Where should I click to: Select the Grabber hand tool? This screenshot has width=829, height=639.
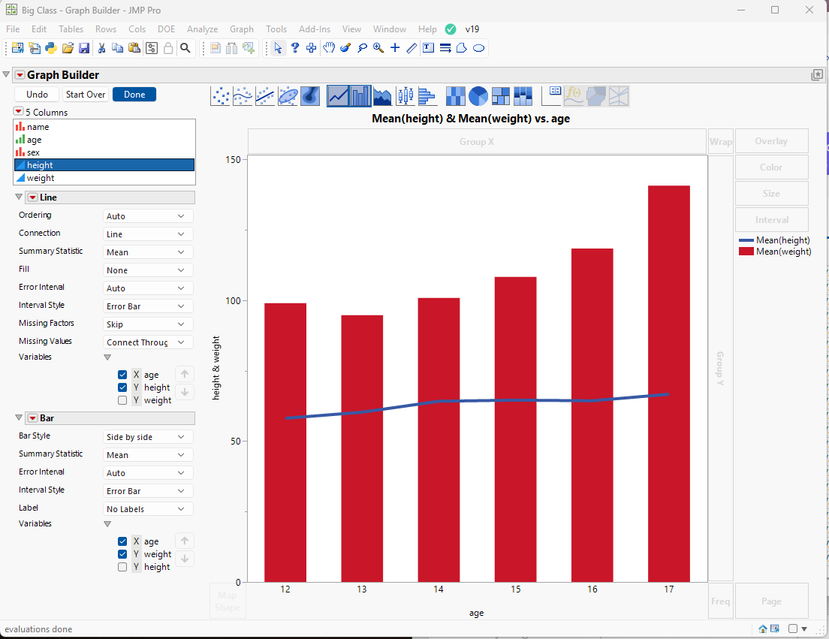point(328,48)
